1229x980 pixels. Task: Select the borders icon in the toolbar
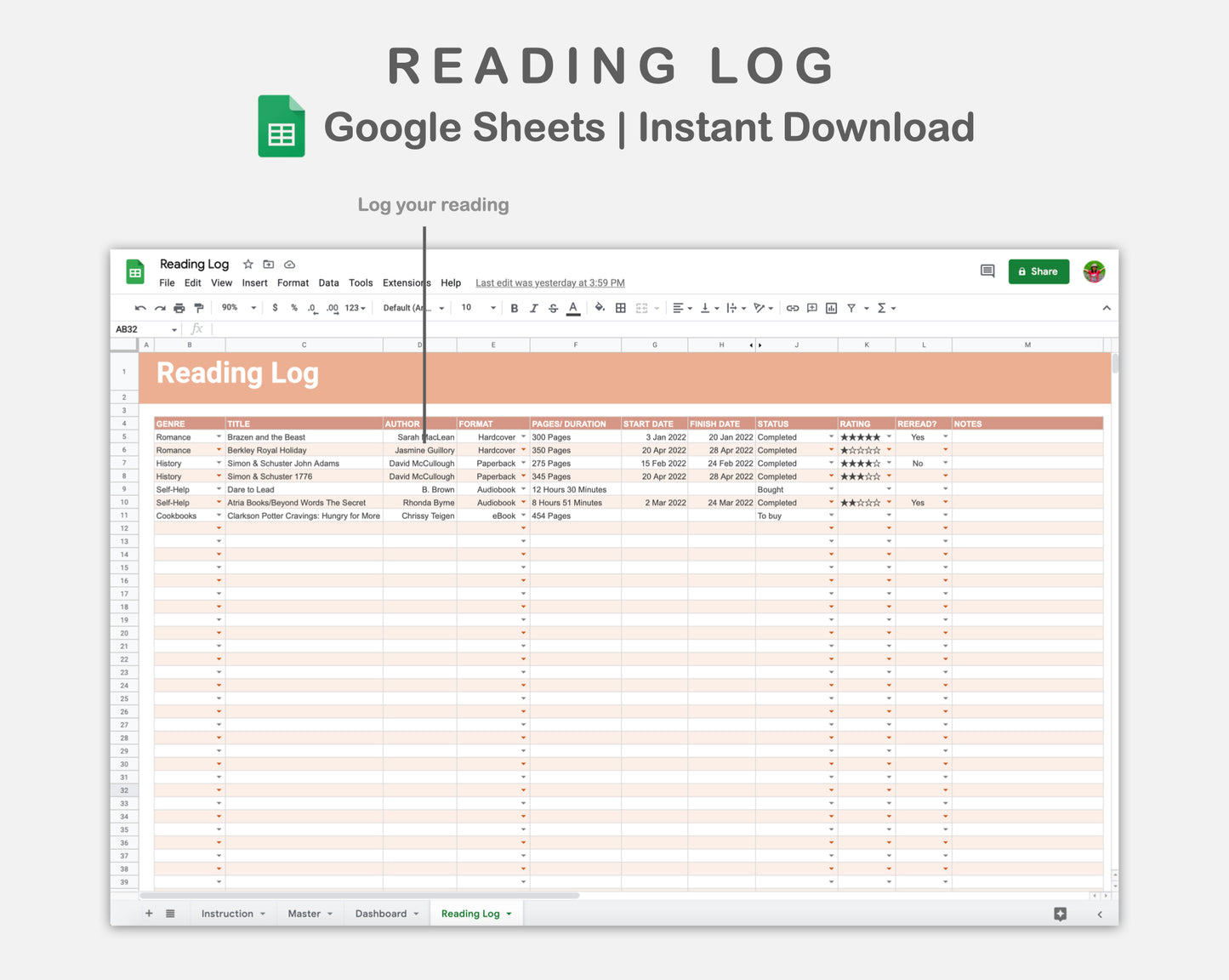(619, 308)
